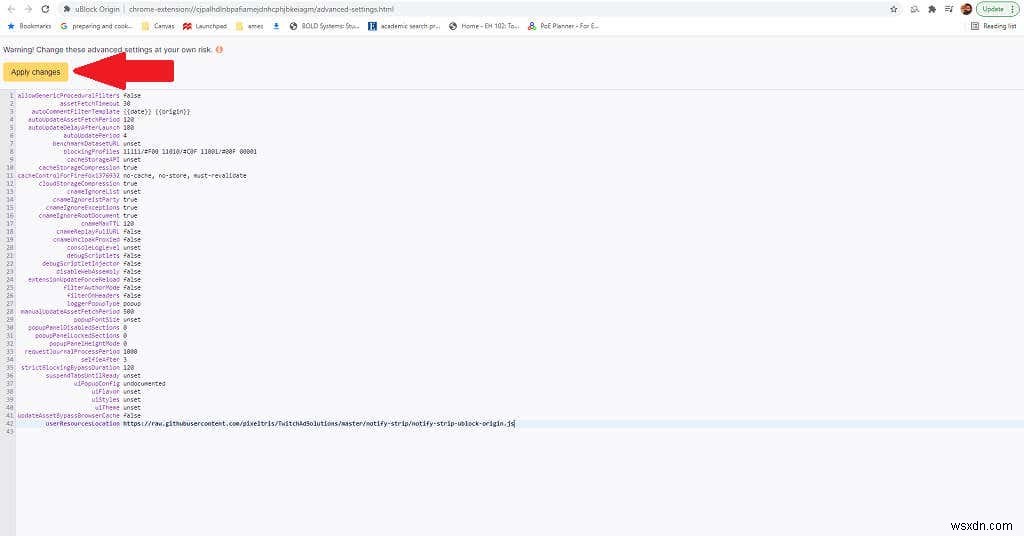
Task: Click the debugScriptlets line
Action: click(104, 256)
